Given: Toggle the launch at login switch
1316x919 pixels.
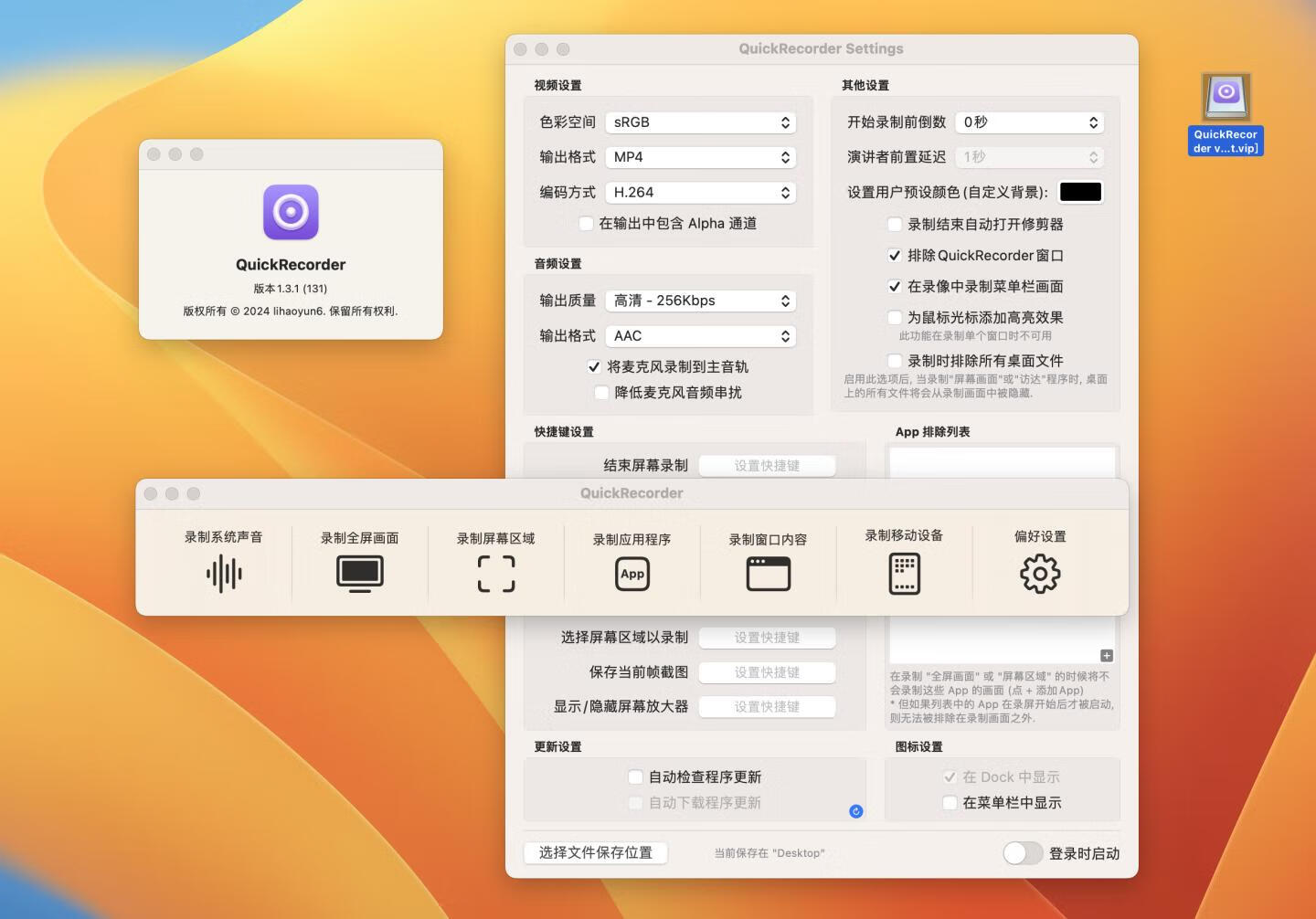Looking at the screenshot, I should click(1023, 853).
